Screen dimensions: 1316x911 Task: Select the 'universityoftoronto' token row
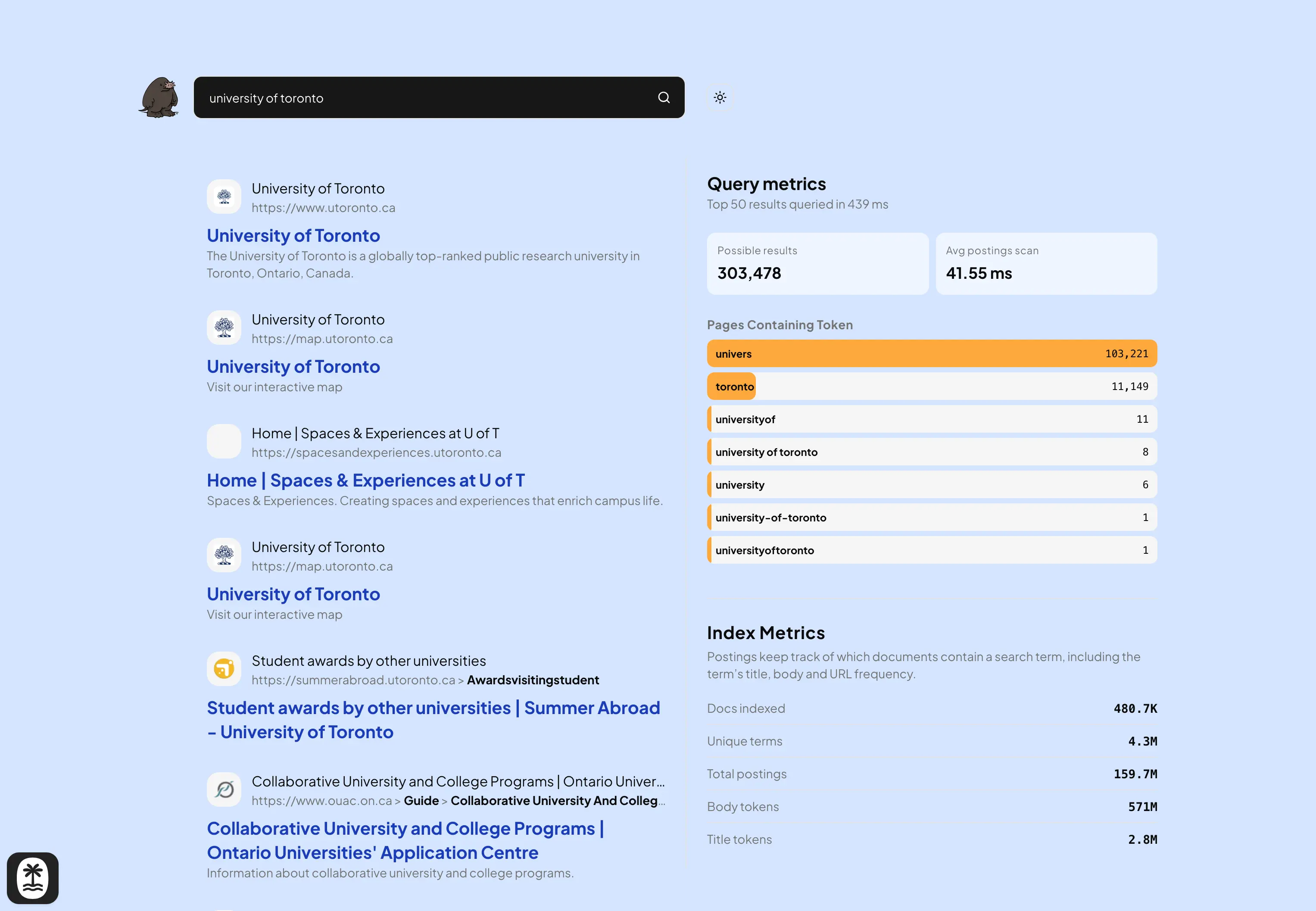click(932, 550)
